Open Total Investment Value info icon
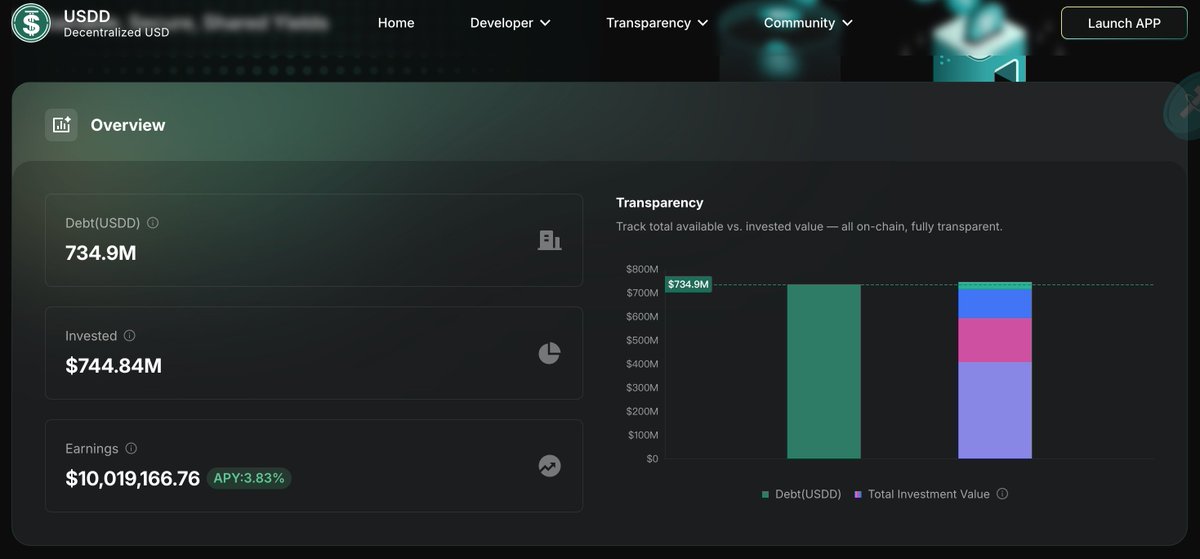The width and height of the screenshot is (1200, 559). pos(1002,494)
